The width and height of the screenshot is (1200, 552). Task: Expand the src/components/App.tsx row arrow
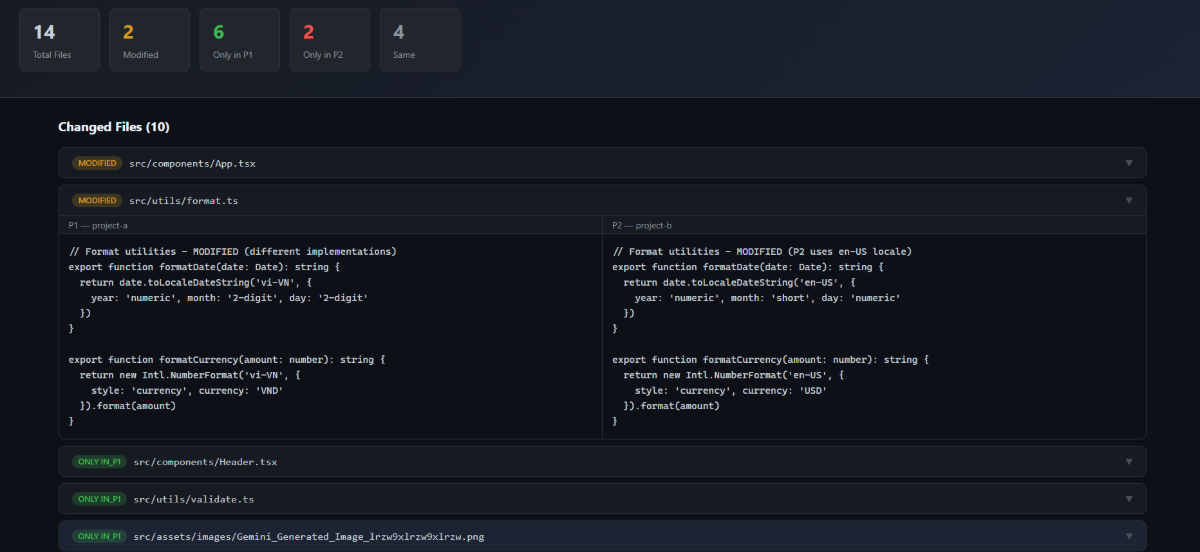1129,163
